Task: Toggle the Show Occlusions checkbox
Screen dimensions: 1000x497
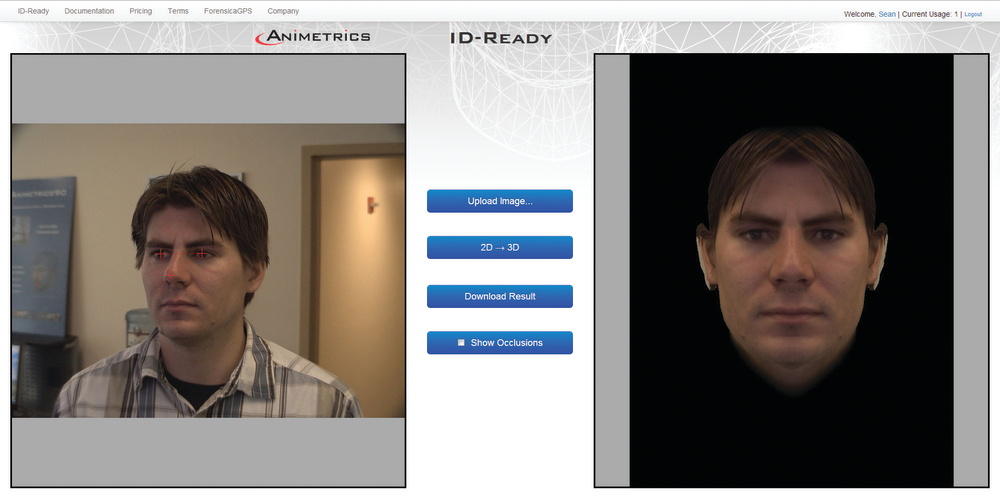Action: pos(461,343)
